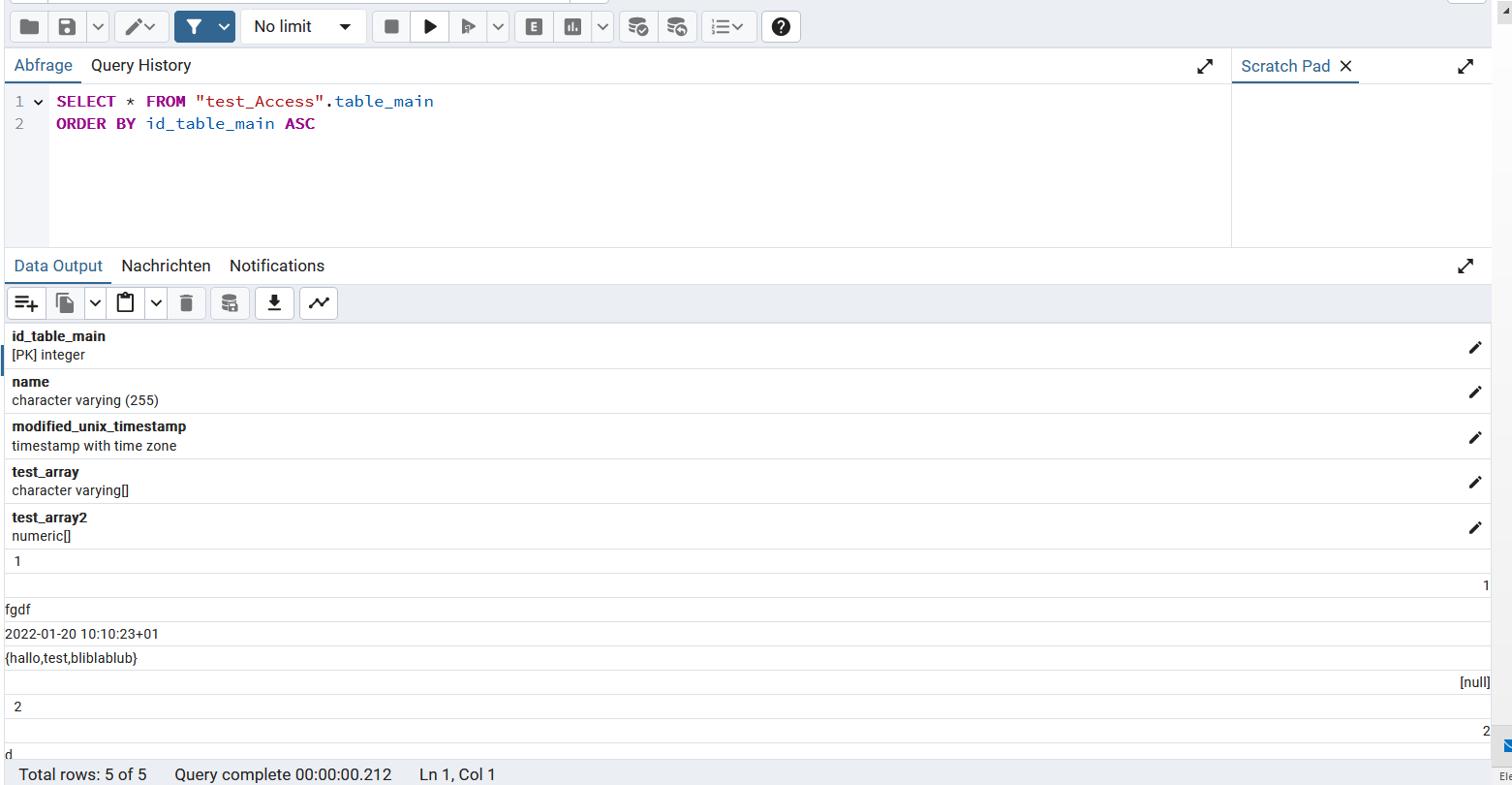The width and height of the screenshot is (1512, 785).
Task: Click the Explain Analyze chart icon
Action: [x=572, y=27]
